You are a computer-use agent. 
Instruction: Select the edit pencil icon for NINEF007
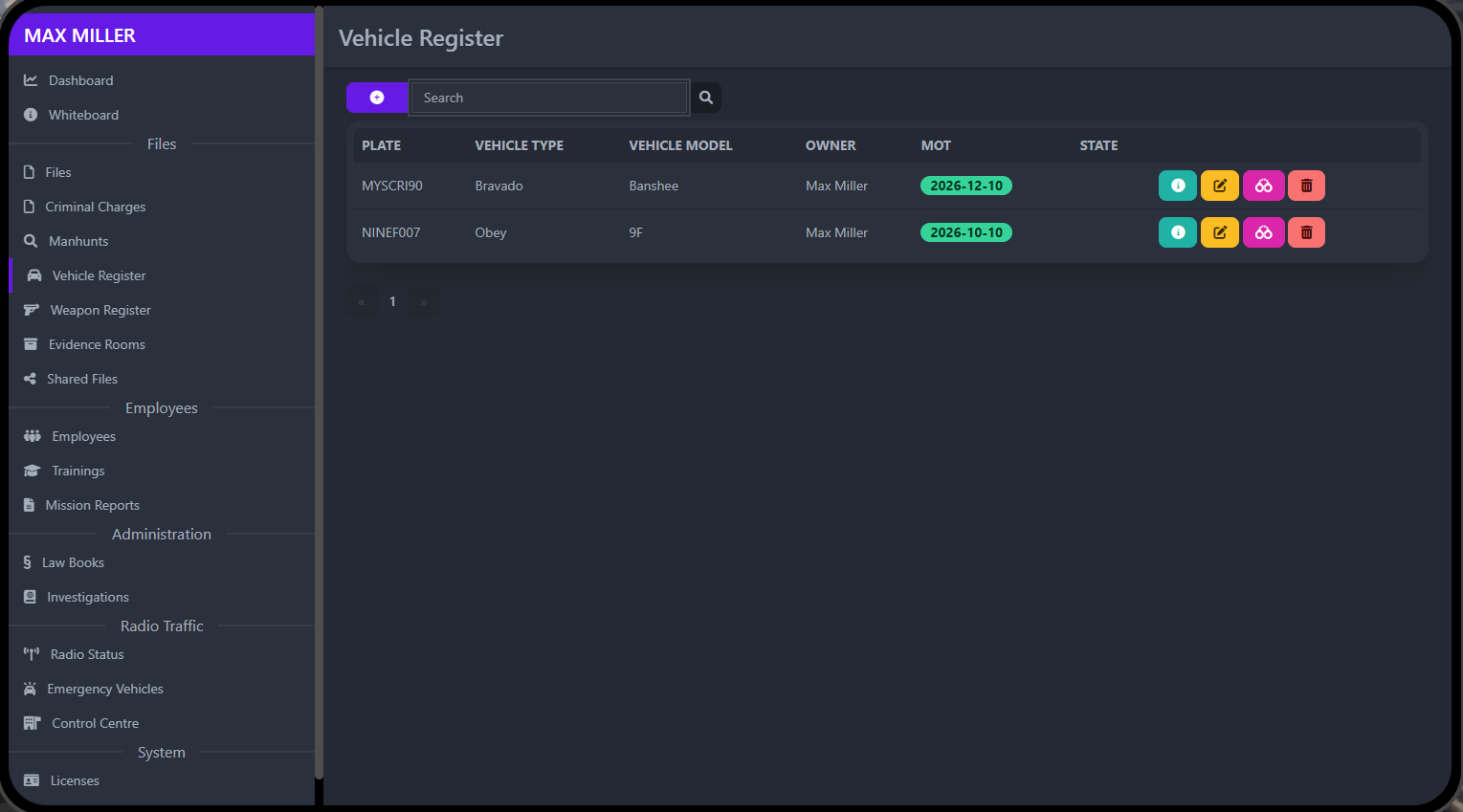pos(1219,231)
